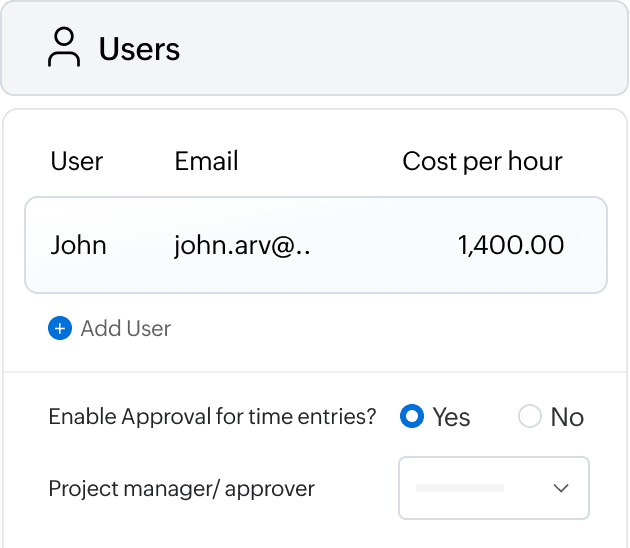Click the chevron arrow in approver dropdown
Screen dimensions: 630x548
point(561,488)
